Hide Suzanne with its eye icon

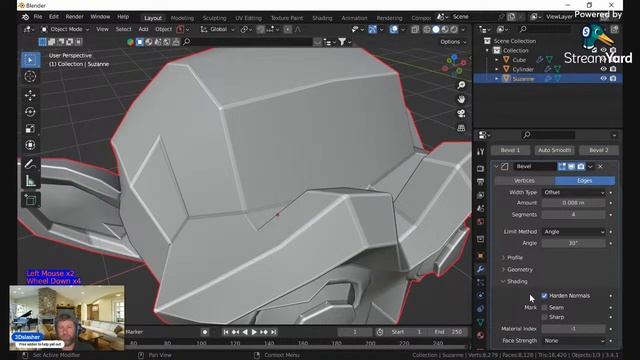click(603, 78)
